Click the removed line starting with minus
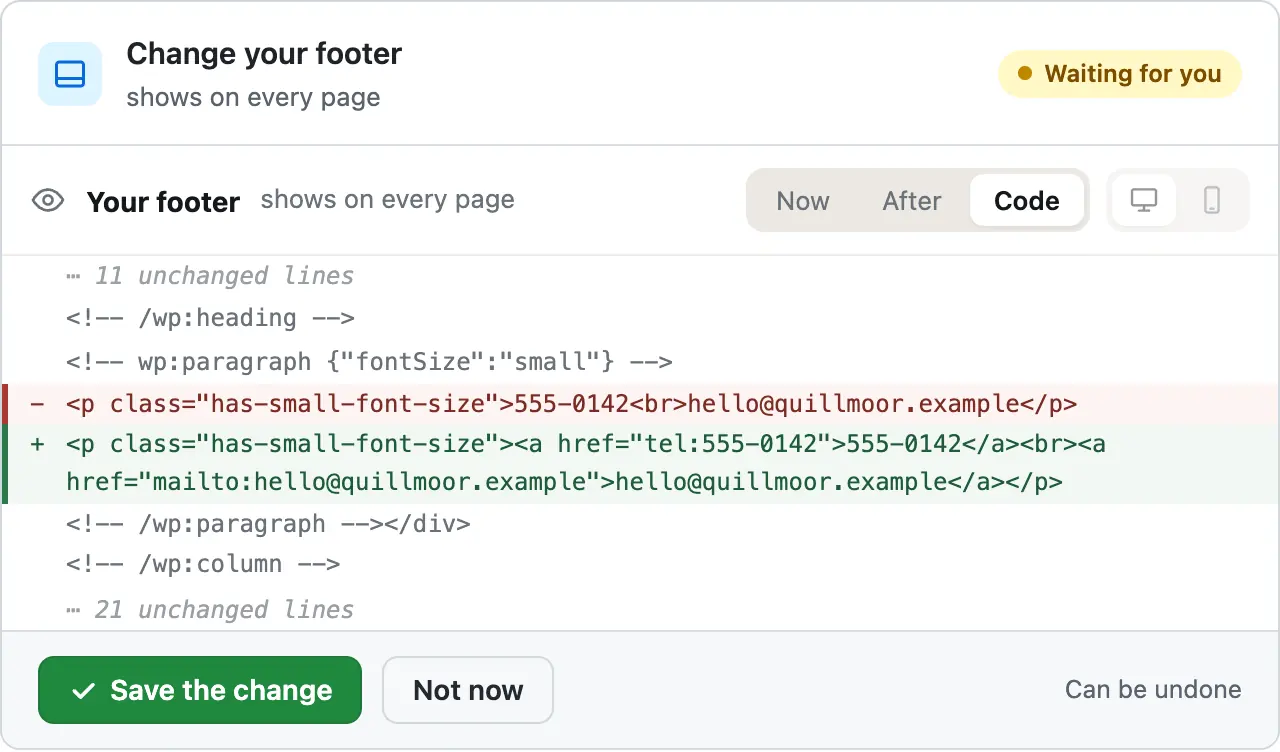 [640, 404]
